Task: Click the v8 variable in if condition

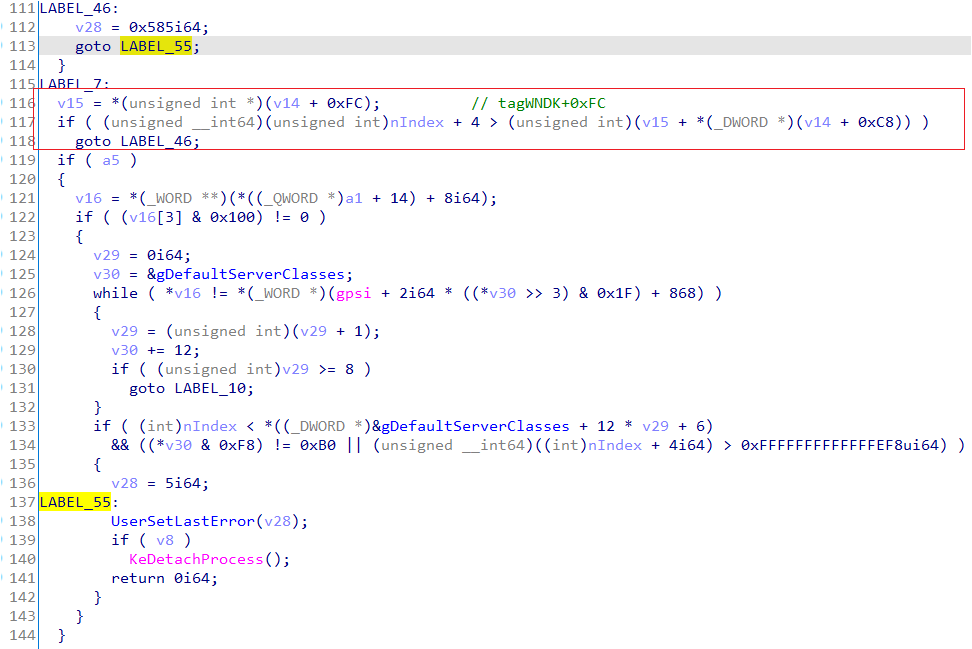Action: (x=166, y=540)
